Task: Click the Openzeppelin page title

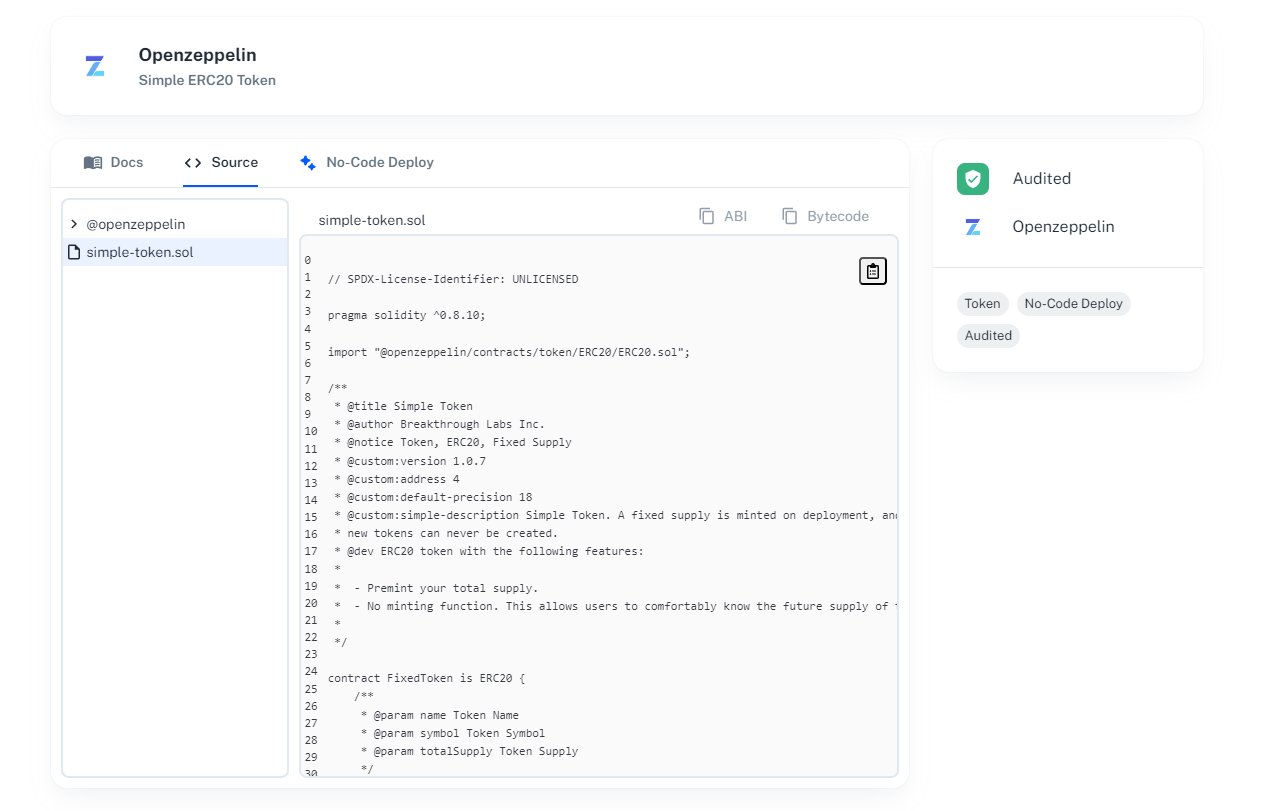Action: 198,55
